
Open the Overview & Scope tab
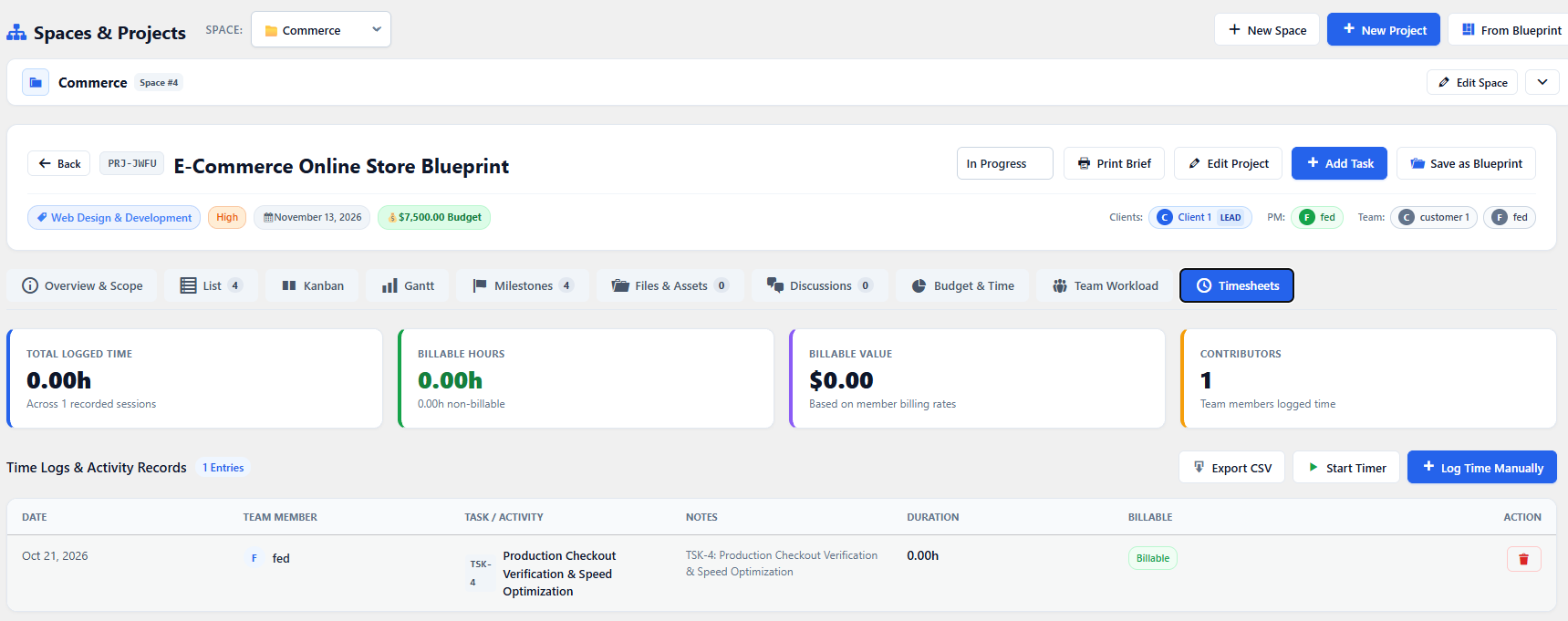[82, 285]
